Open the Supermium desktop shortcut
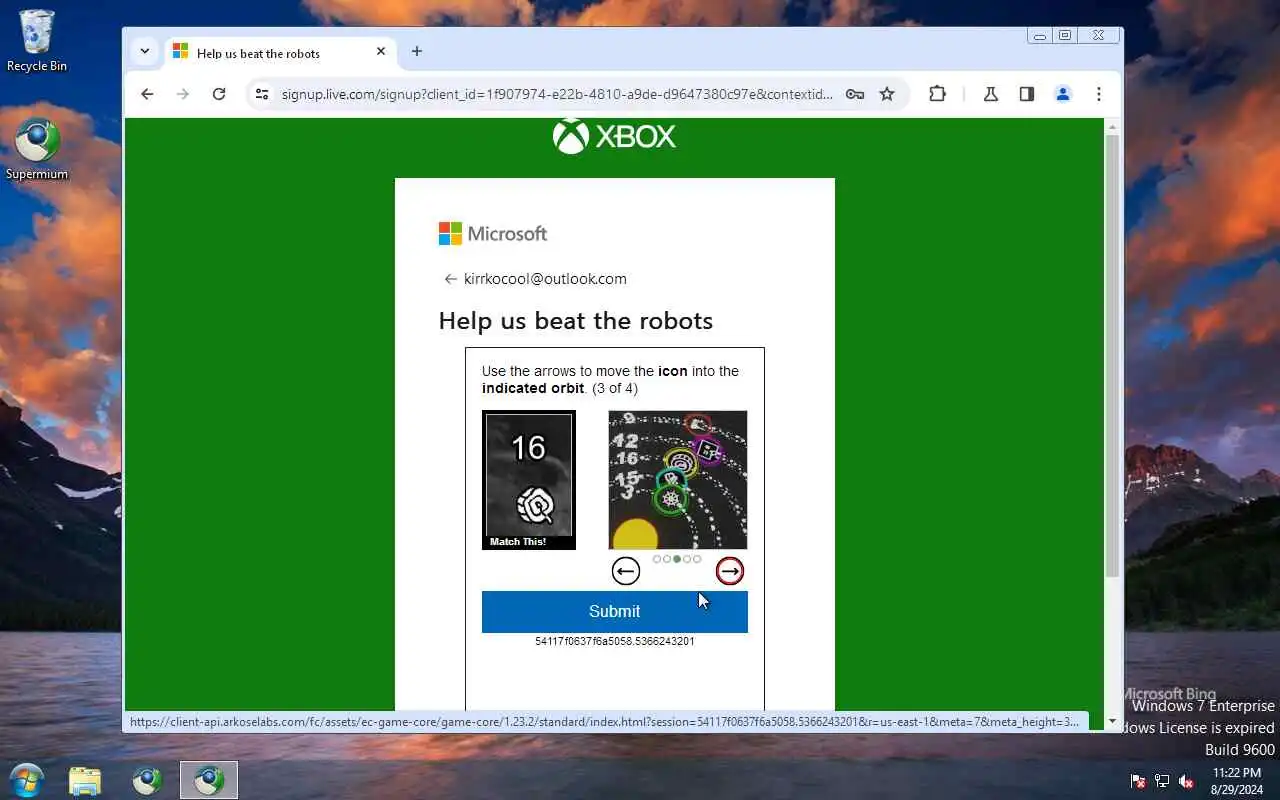Viewport: 1280px width, 800px height. tap(37, 150)
